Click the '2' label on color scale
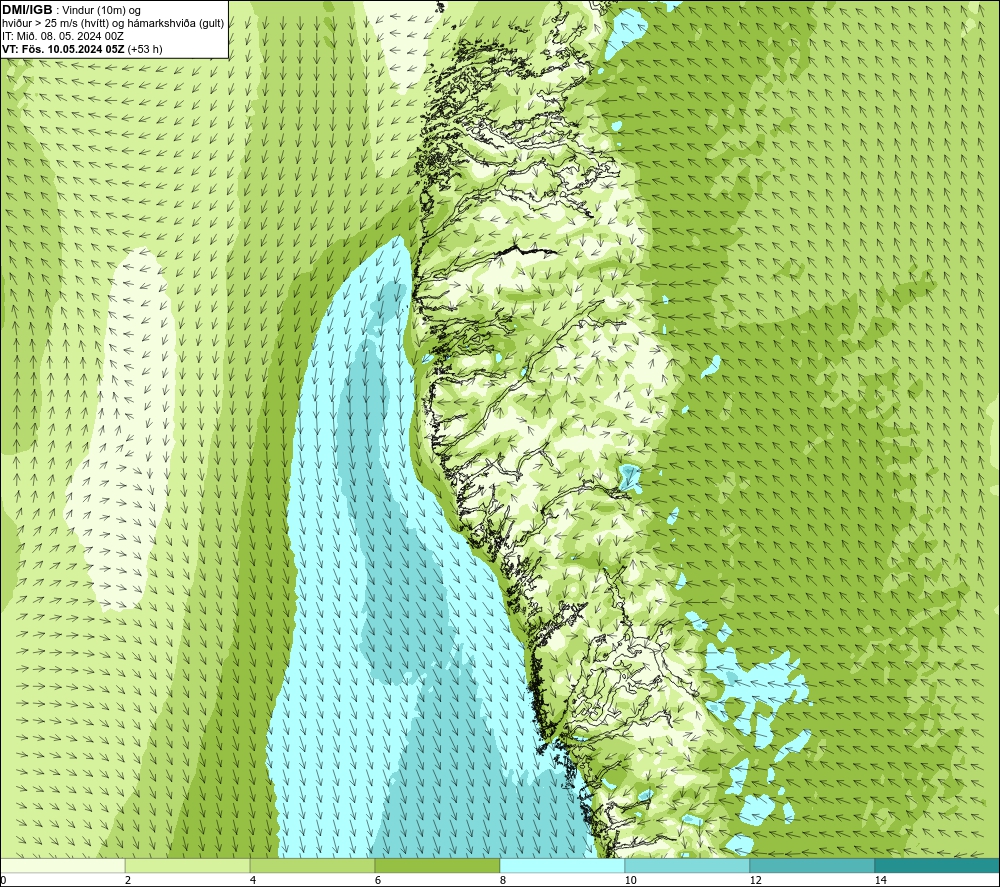 [x=128, y=880]
